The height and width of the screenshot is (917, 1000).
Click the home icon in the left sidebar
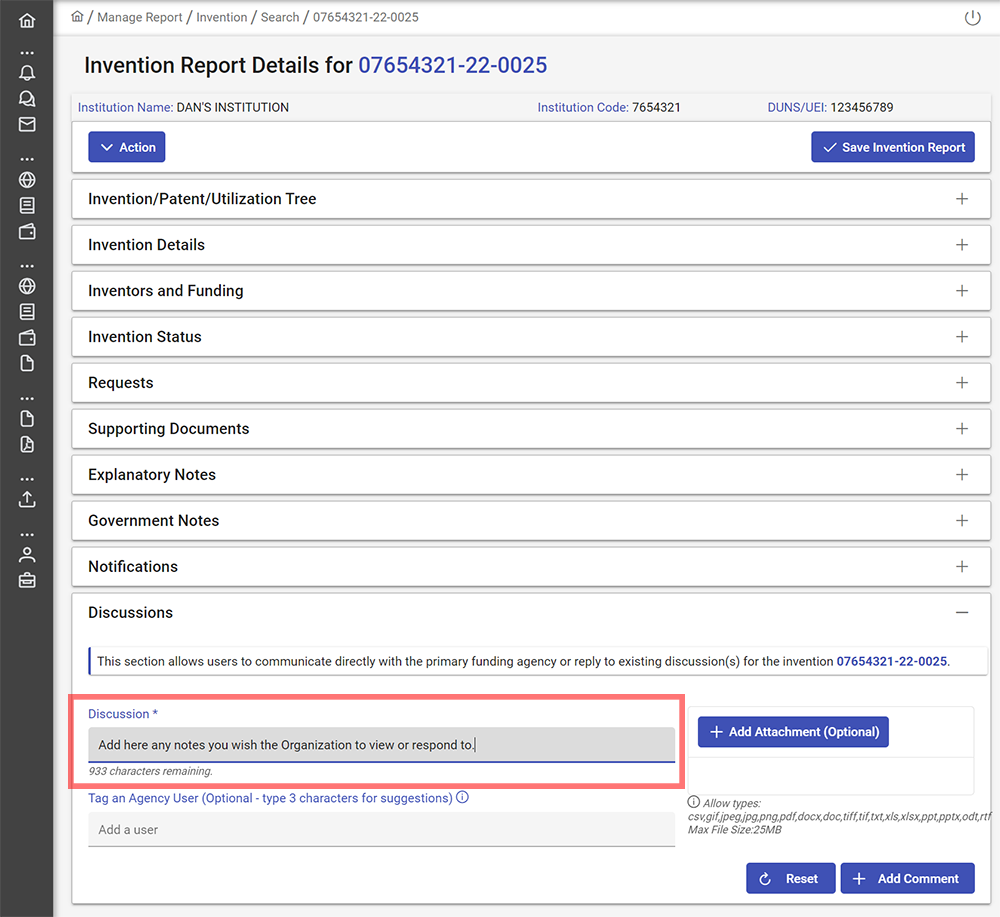pyautogui.click(x=27, y=20)
